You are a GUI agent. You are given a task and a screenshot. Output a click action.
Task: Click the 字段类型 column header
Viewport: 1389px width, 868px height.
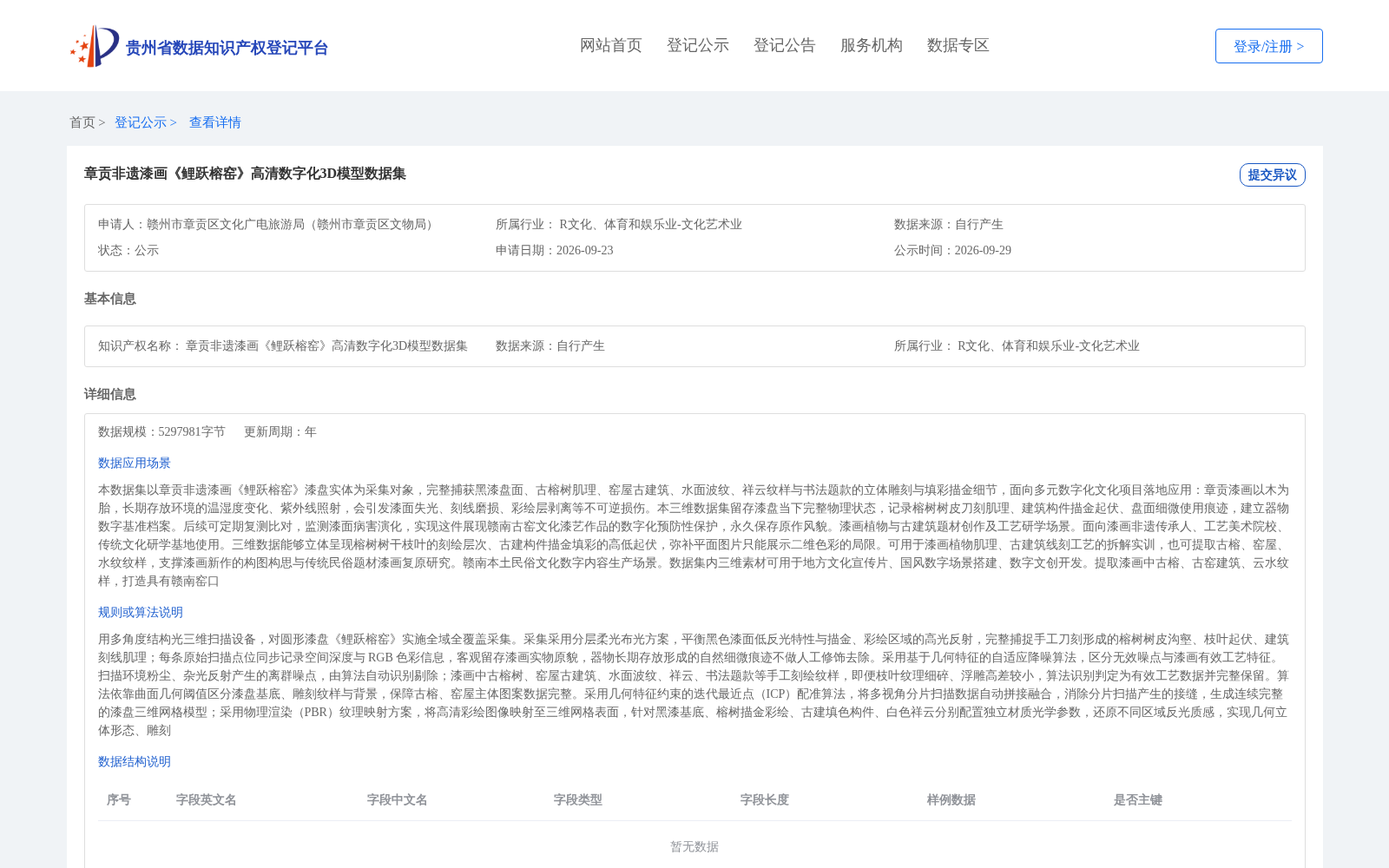(x=578, y=799)
